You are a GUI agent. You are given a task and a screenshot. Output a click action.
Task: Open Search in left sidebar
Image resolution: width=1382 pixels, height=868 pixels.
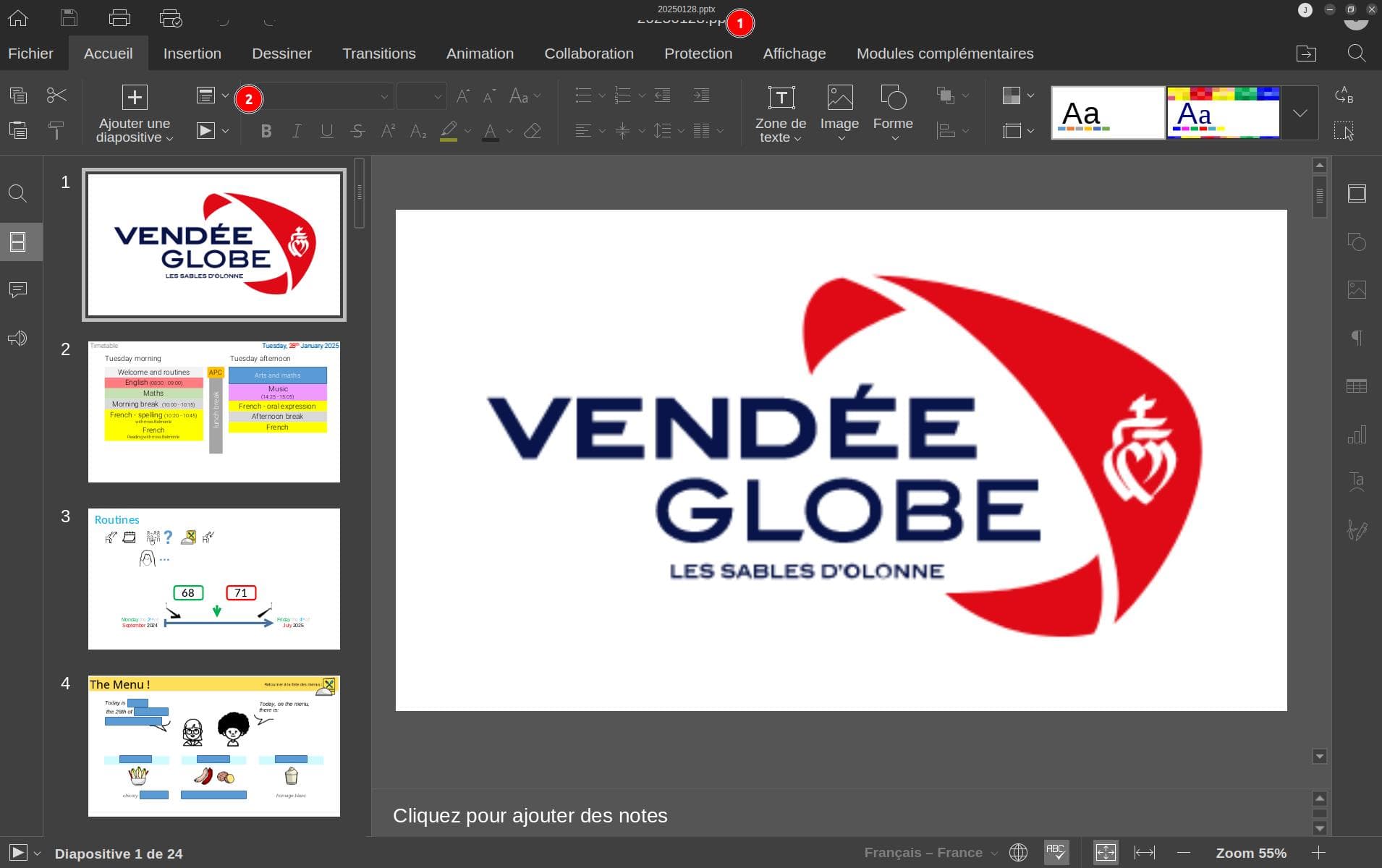click(18, 194)
